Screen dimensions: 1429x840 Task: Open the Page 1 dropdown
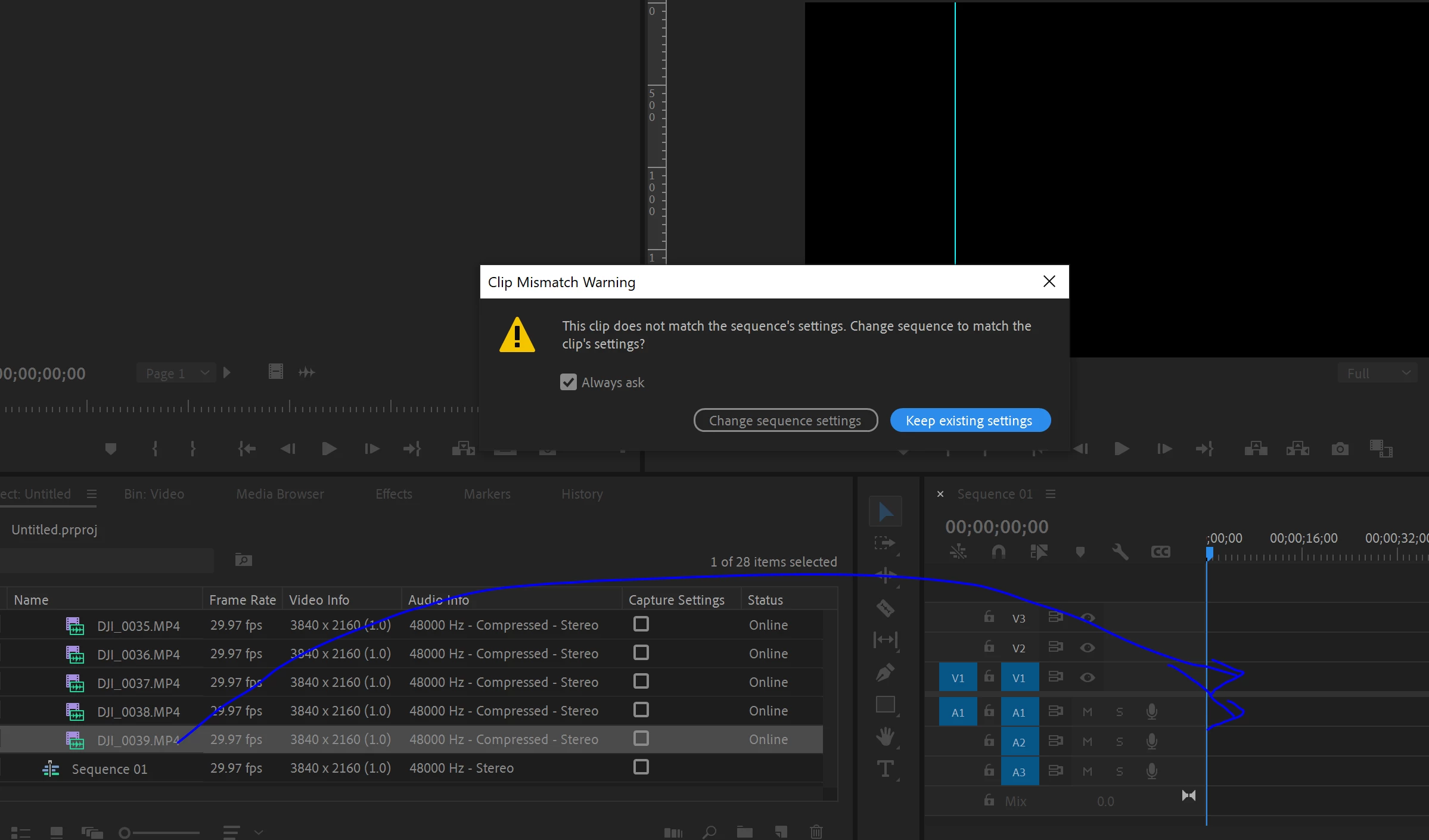point(176,374)
